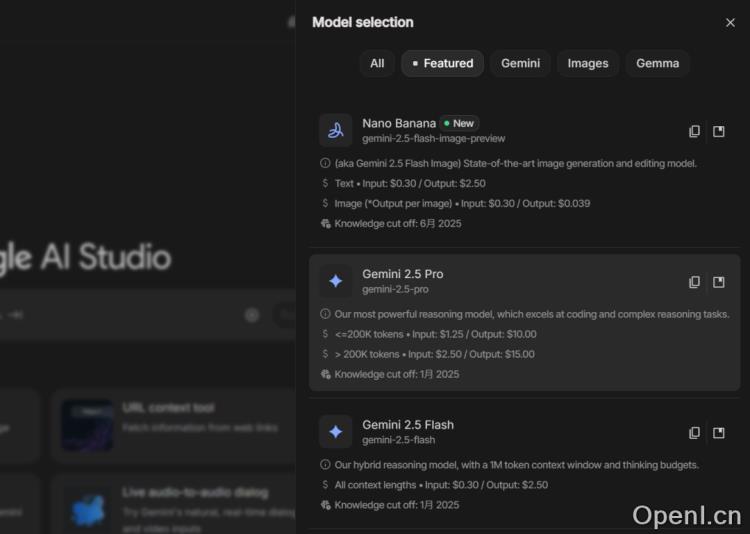
Task: Click the Gemini 2.5 Flash sparkle icon
Action: (x=336, y=432)
